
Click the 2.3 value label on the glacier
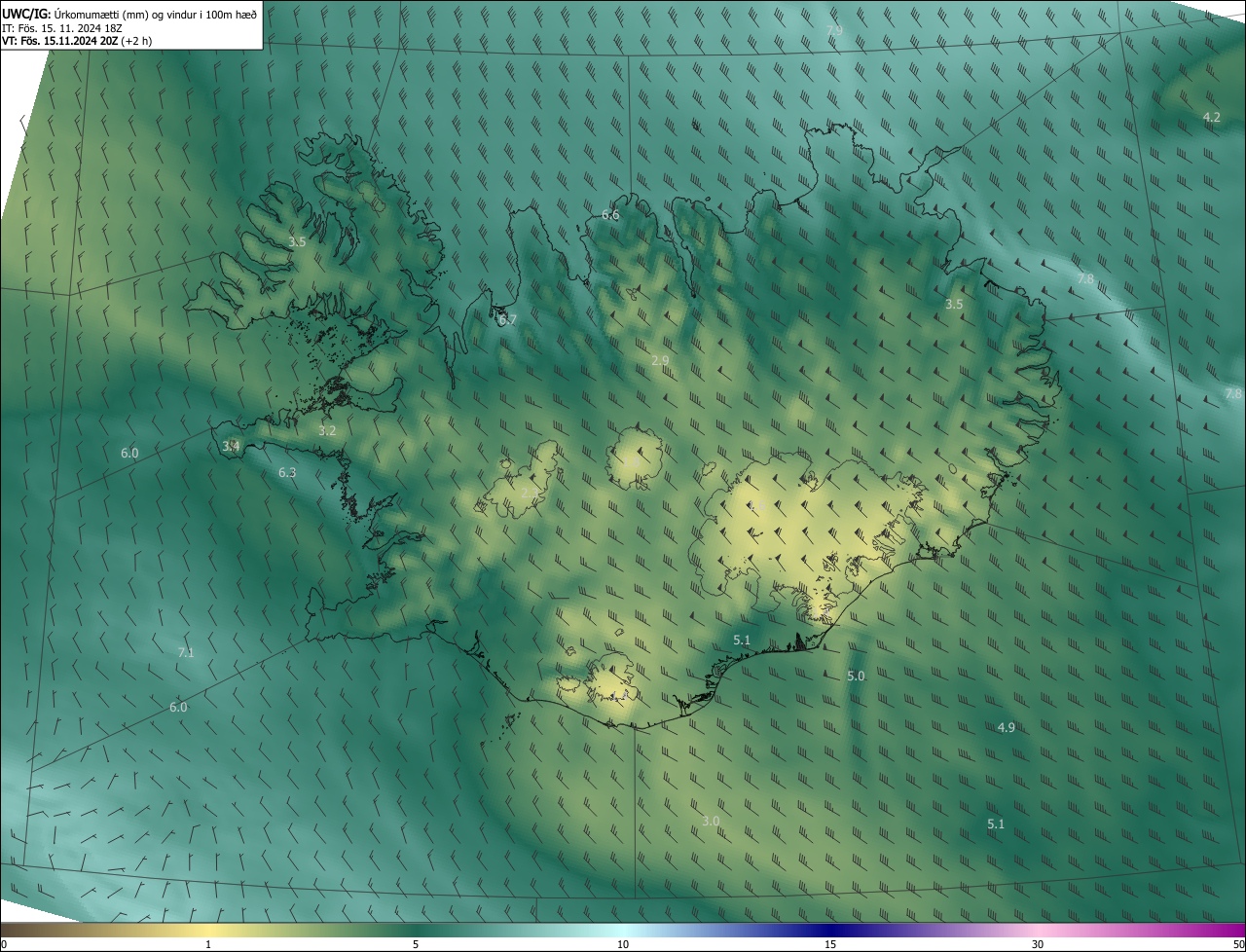(x=529, y=494)
